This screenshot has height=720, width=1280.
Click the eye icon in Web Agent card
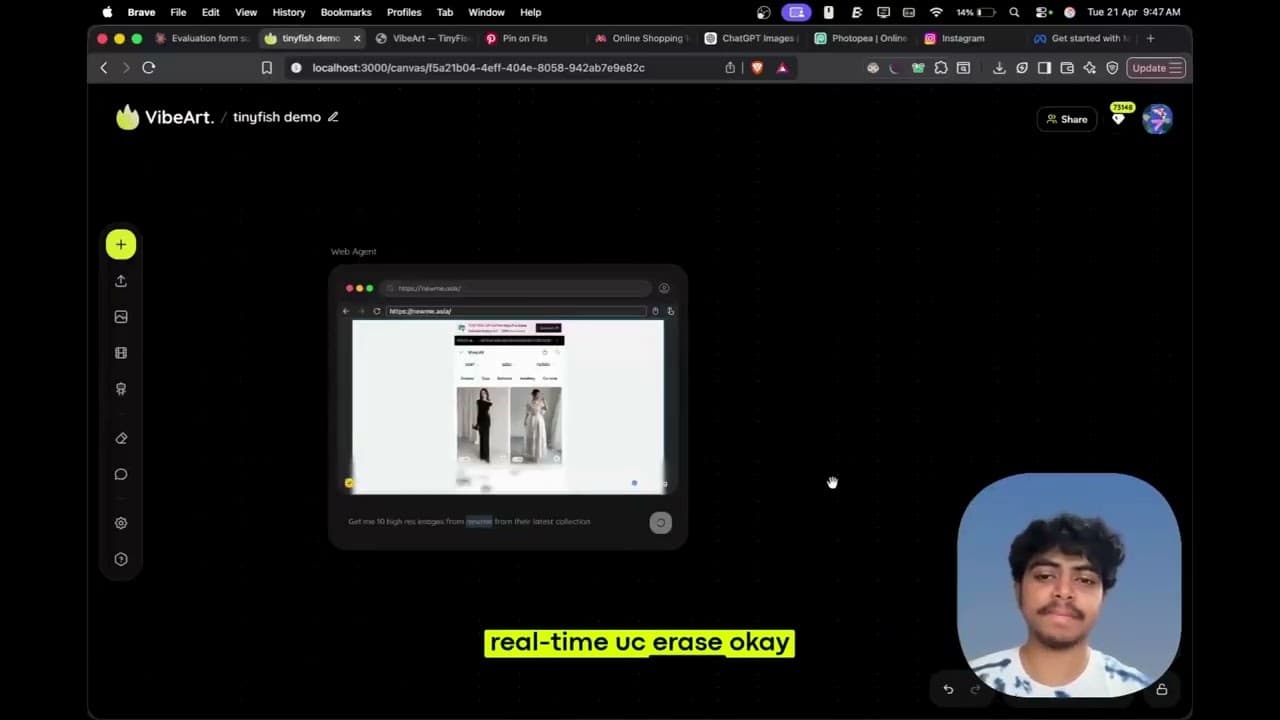click(664, 288)
